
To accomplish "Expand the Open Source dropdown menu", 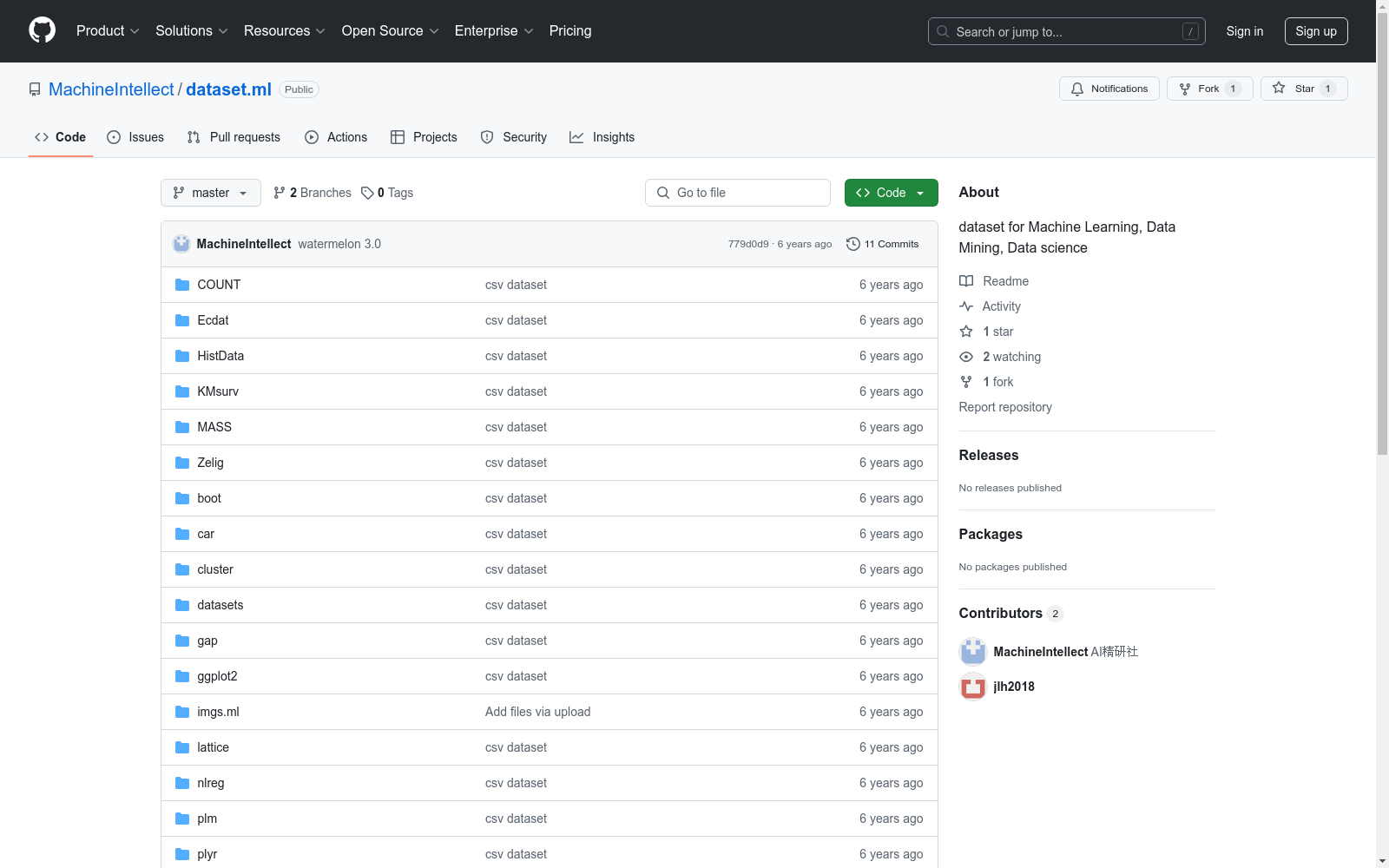I will pos(391,30).
